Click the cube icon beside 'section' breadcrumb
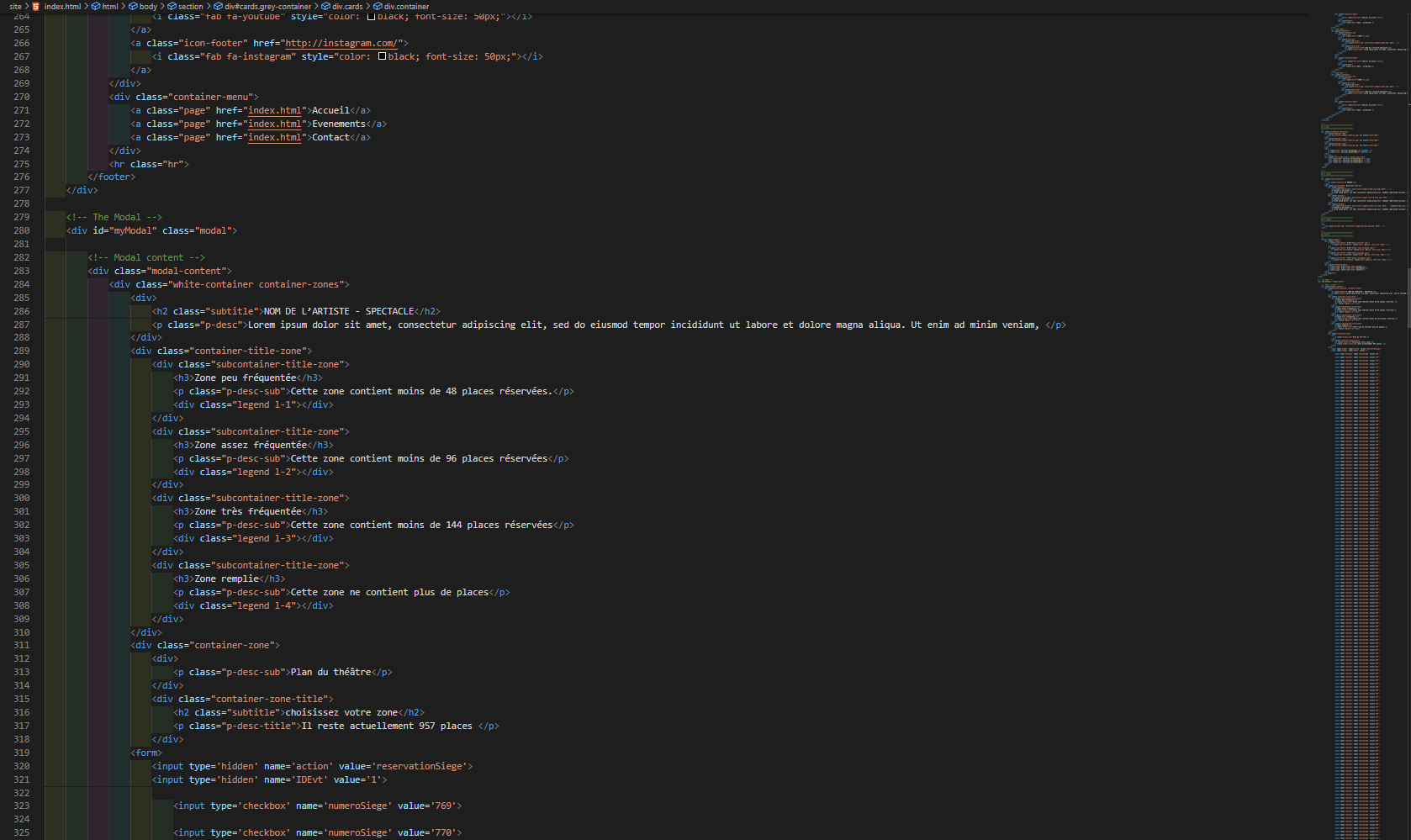The height and width of the screenshot is (840, 1411). coord(172,6)
